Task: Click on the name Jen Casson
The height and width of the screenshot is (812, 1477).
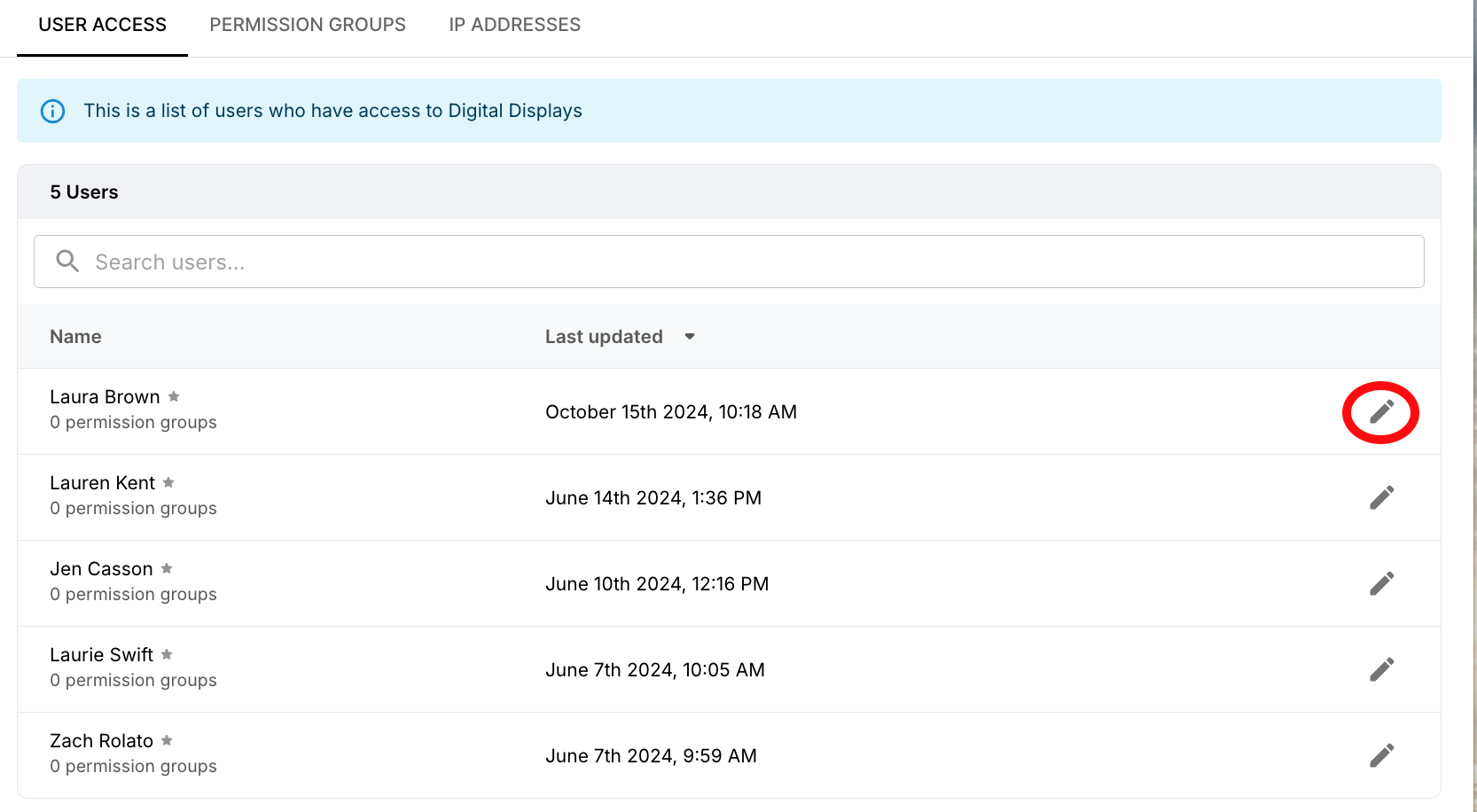Action: coord(101,568)
